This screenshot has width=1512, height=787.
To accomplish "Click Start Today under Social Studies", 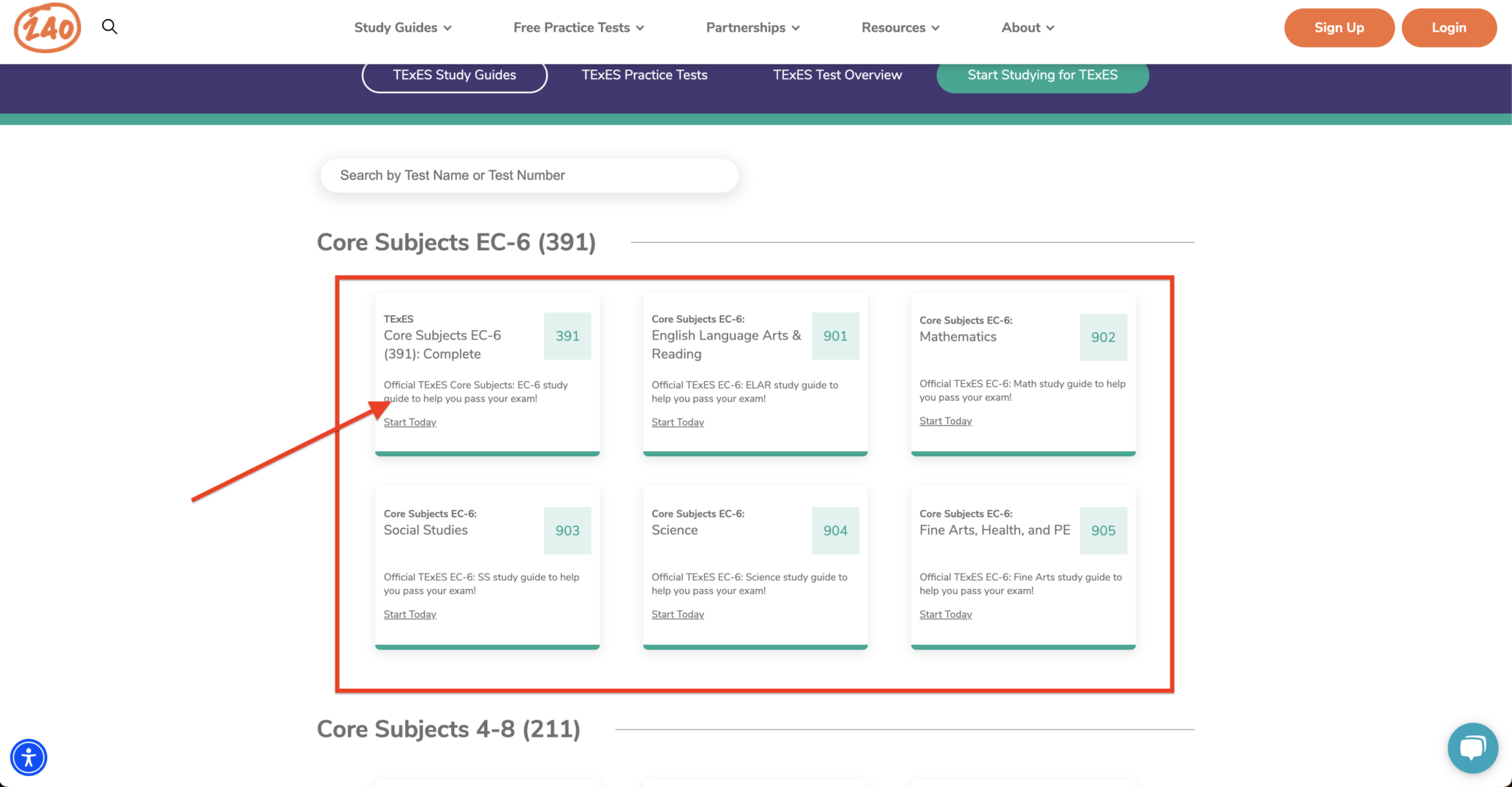I will click(410, 614).
